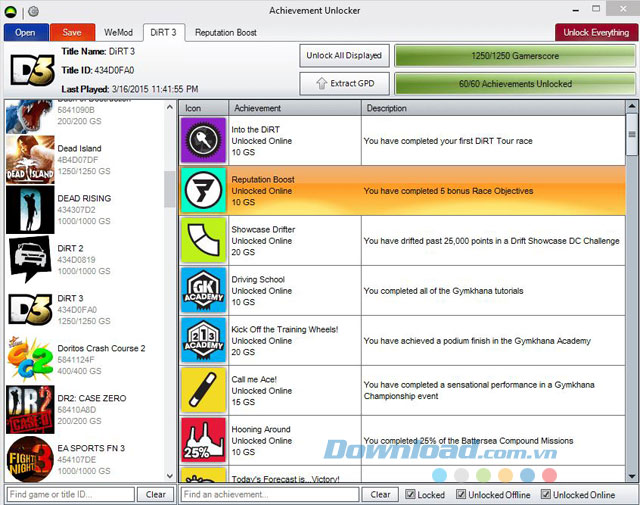This screenshot has height=505, width=640.
Task: Click achievement list scroll-down arrow
Action: [632, 476]
